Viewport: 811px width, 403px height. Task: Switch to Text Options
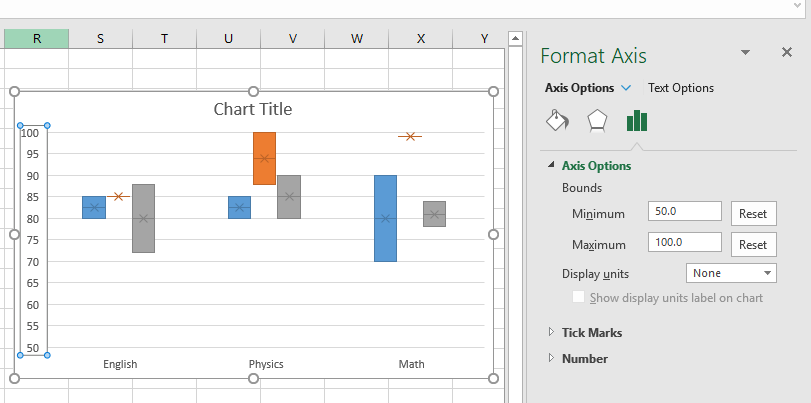681,88
